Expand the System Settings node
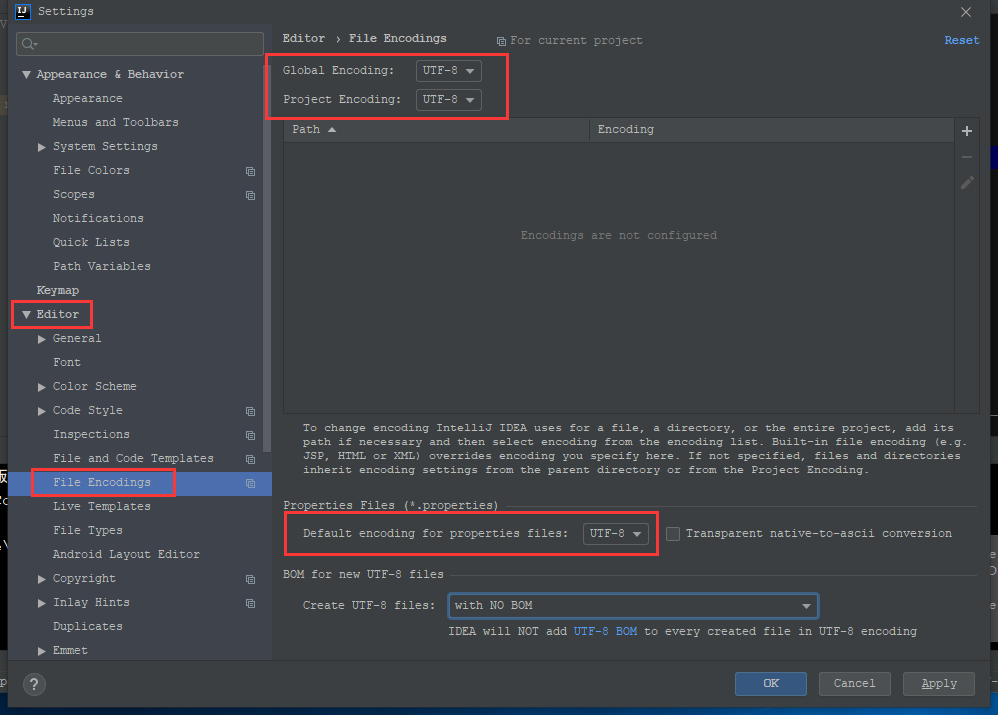Image resolution: width=998 pixels, height=715 pixels. click(41, 147)
